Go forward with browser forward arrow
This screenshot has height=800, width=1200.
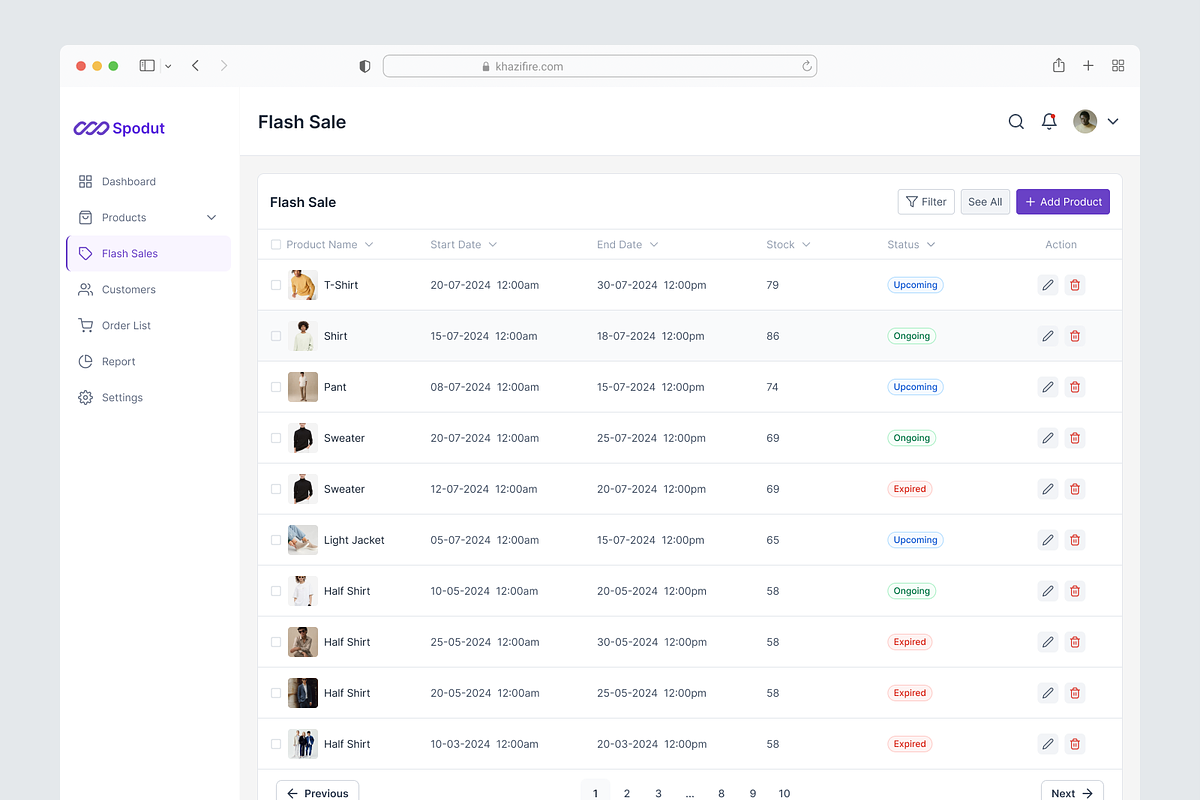coord(224,66)
